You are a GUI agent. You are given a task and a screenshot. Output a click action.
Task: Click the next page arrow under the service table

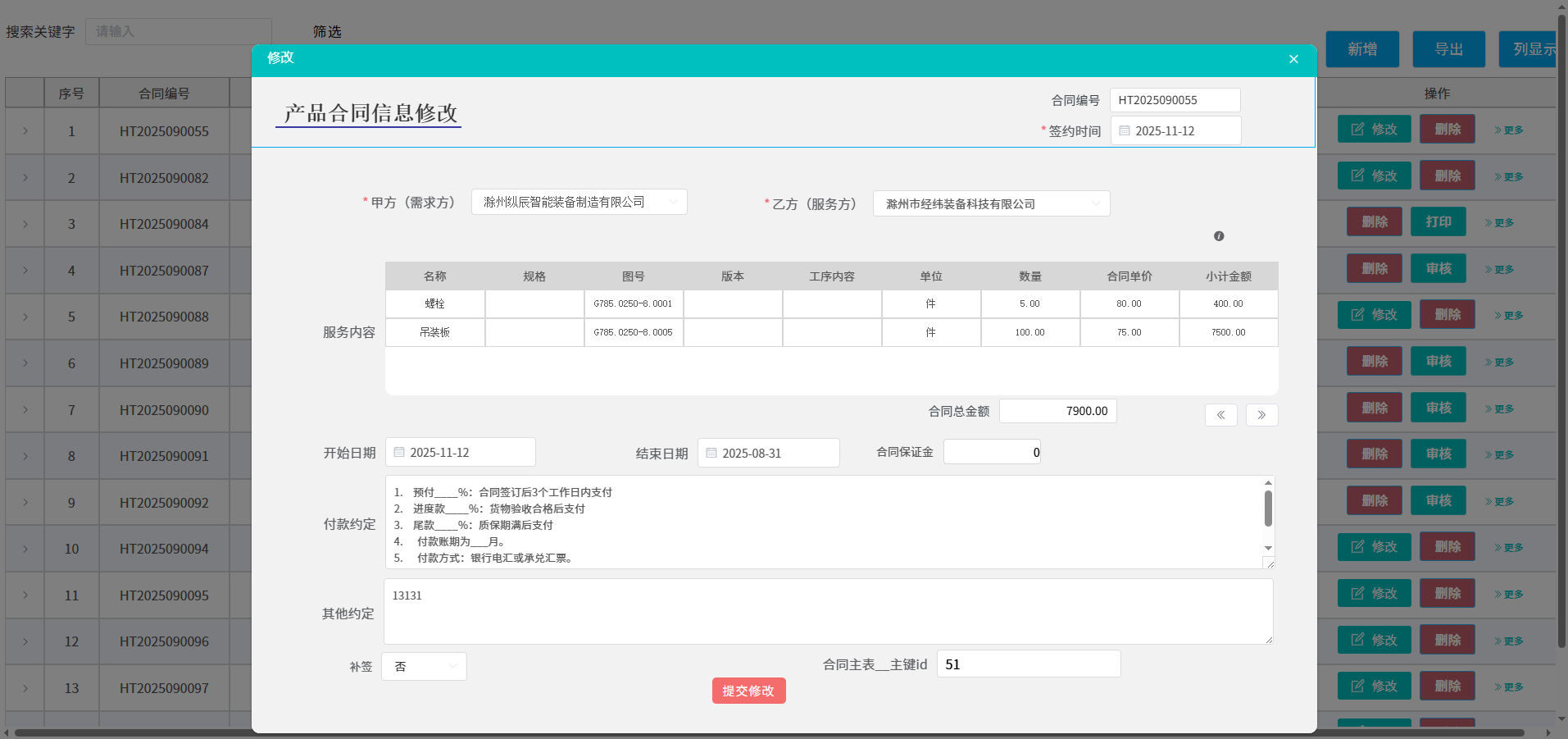(x=1261, y=415)
